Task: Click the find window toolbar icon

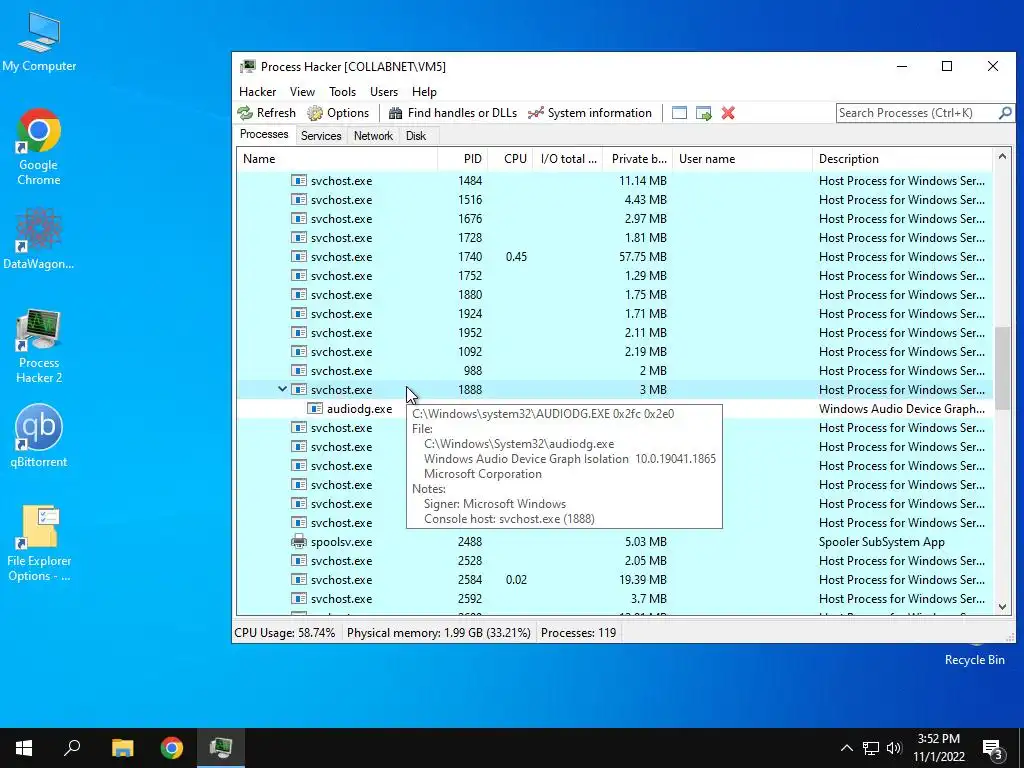Action: pyautogui.click(x=679, y=113)
